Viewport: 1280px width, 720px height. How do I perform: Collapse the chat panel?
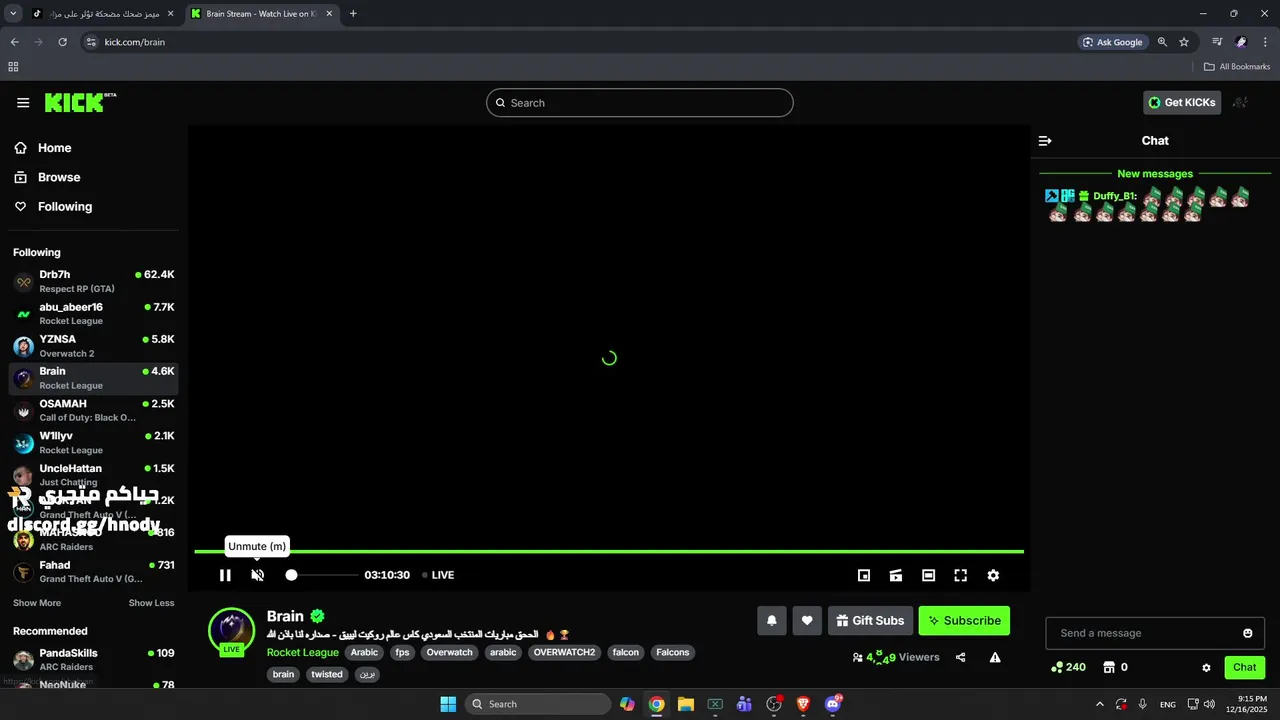(x=1045, y=141)
